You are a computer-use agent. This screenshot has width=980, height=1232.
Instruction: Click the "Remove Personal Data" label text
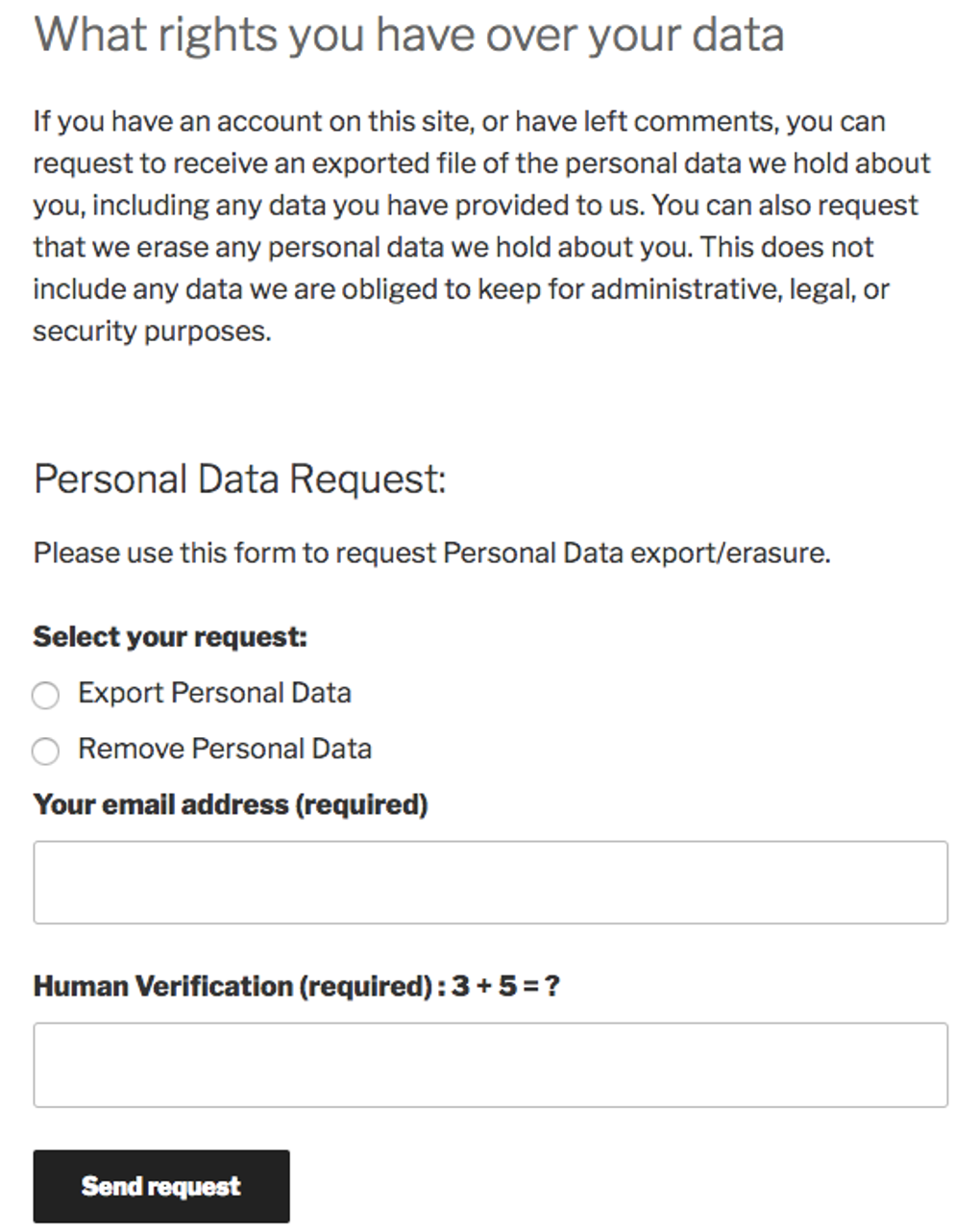tap(225, 749)
